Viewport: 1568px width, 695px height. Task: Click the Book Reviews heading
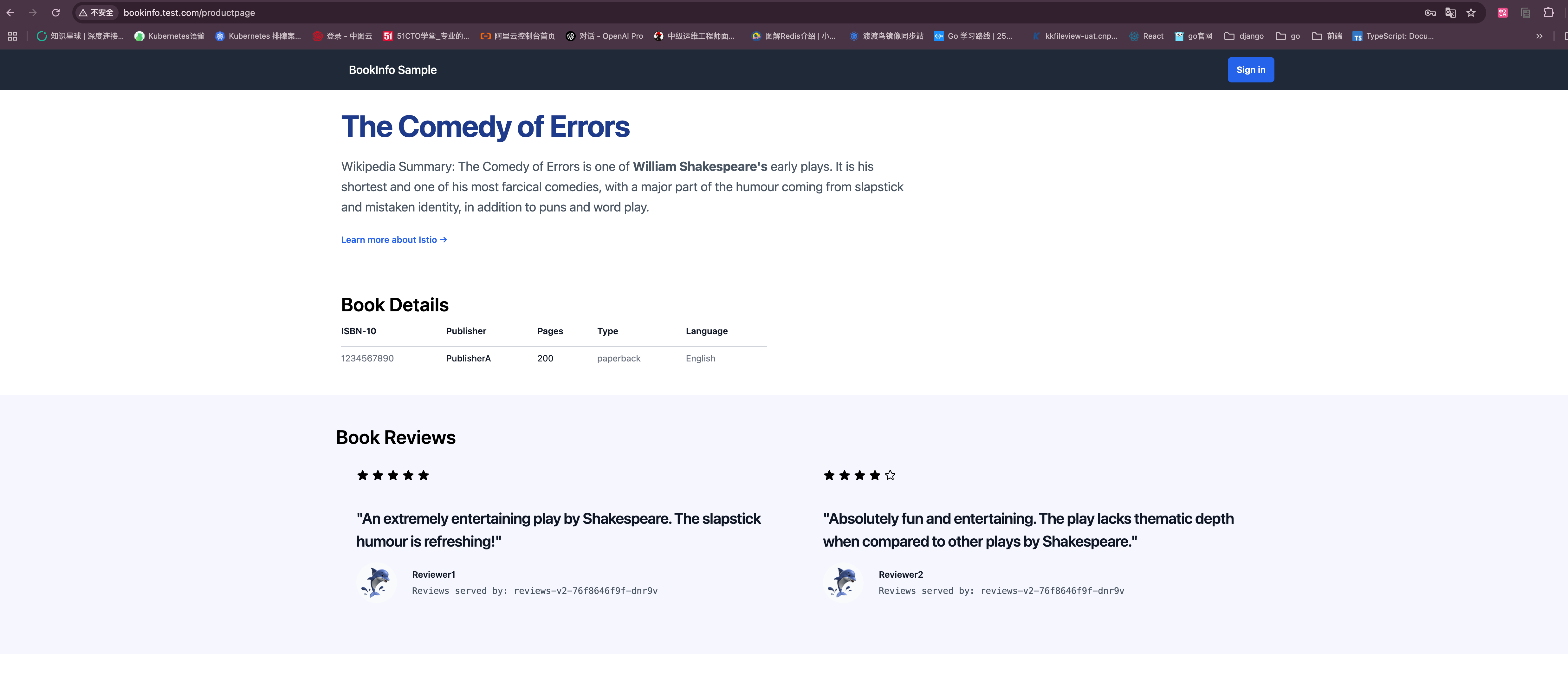396,438
